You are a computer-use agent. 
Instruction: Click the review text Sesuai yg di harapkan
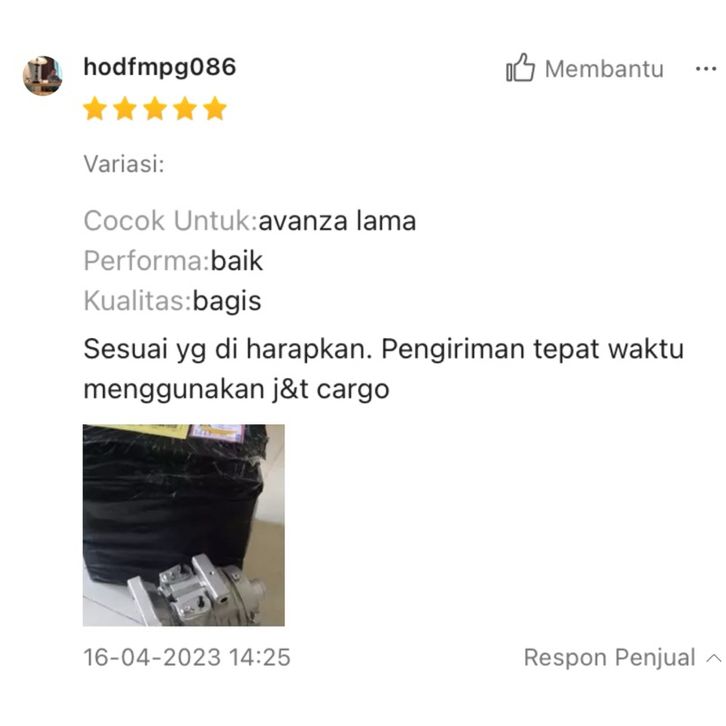[228, 349]
